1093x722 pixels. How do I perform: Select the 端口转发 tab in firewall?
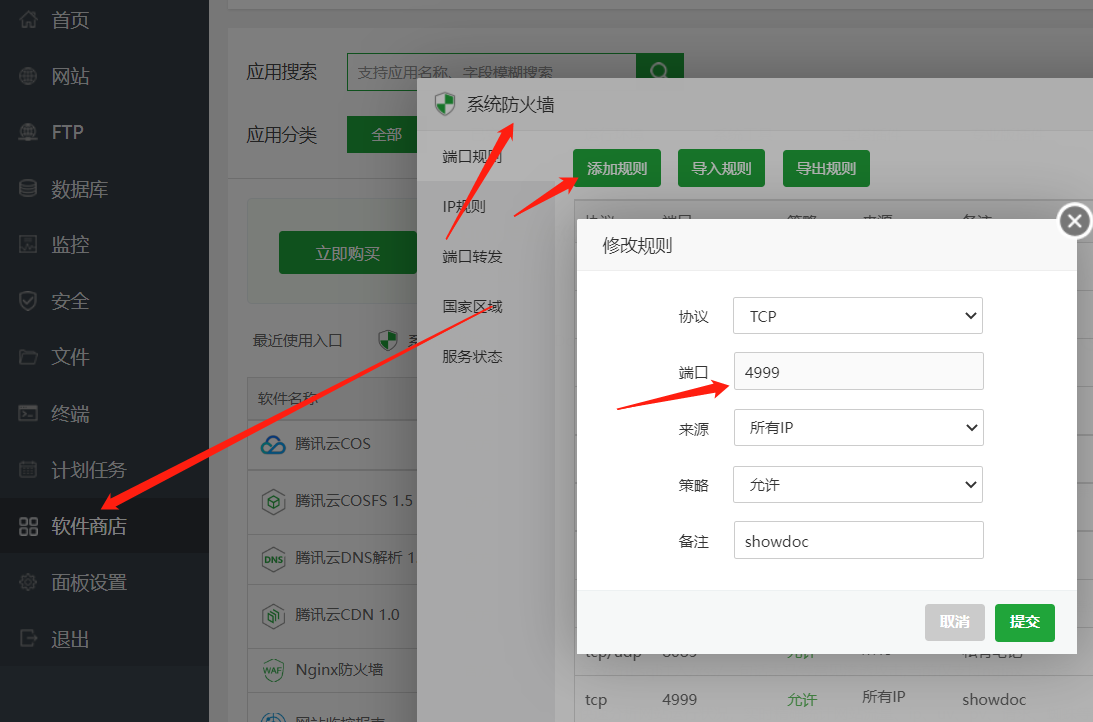486,256
